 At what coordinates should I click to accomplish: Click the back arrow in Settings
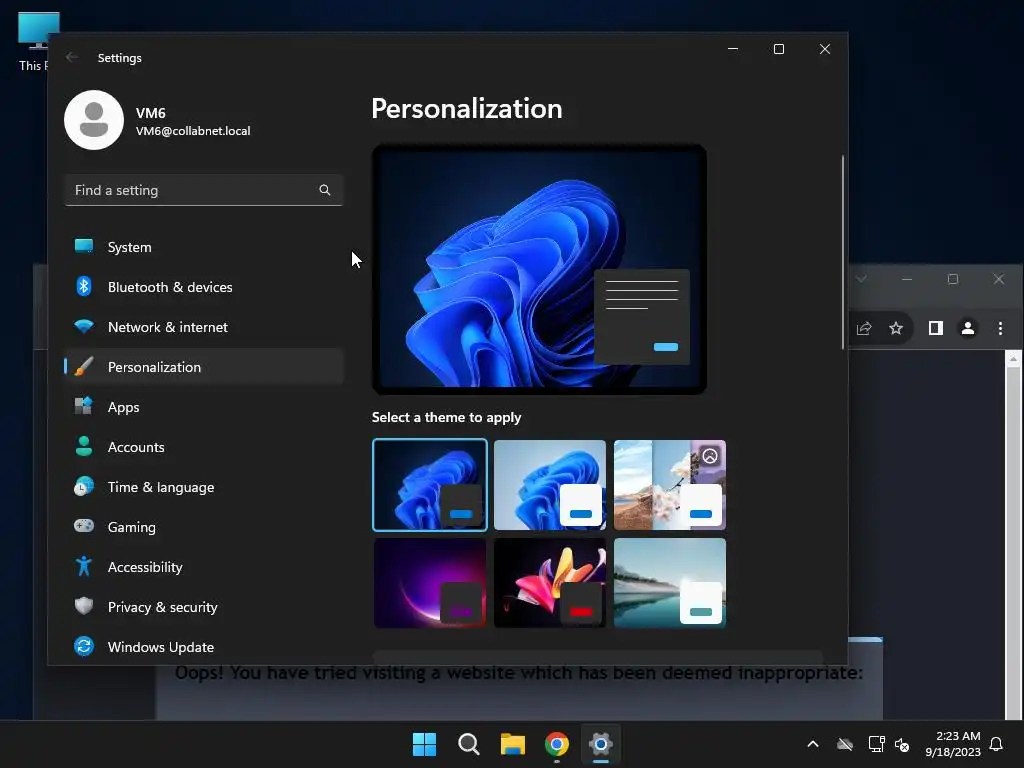(72, 57)
